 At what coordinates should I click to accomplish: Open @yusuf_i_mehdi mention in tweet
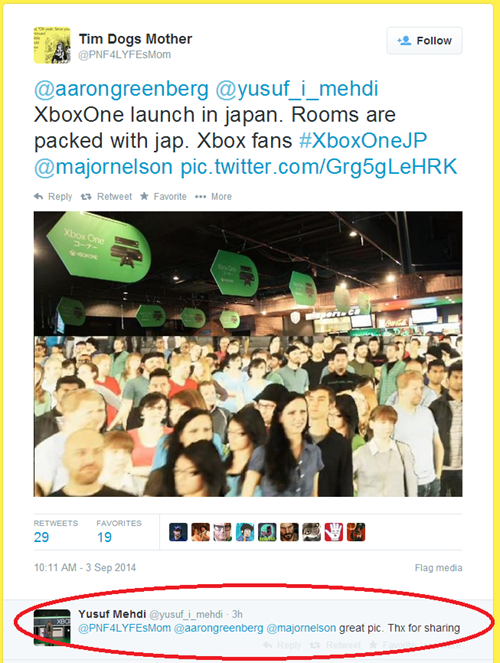(x=297, y=89)
